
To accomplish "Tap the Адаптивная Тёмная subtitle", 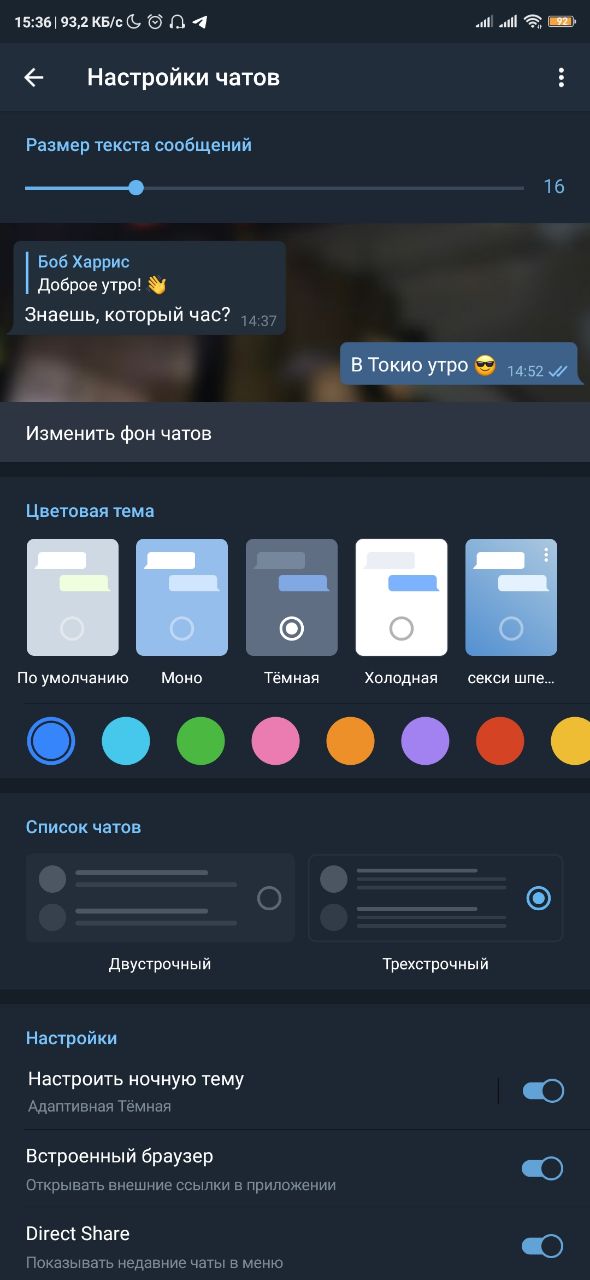I will [x=99, y=1107].
